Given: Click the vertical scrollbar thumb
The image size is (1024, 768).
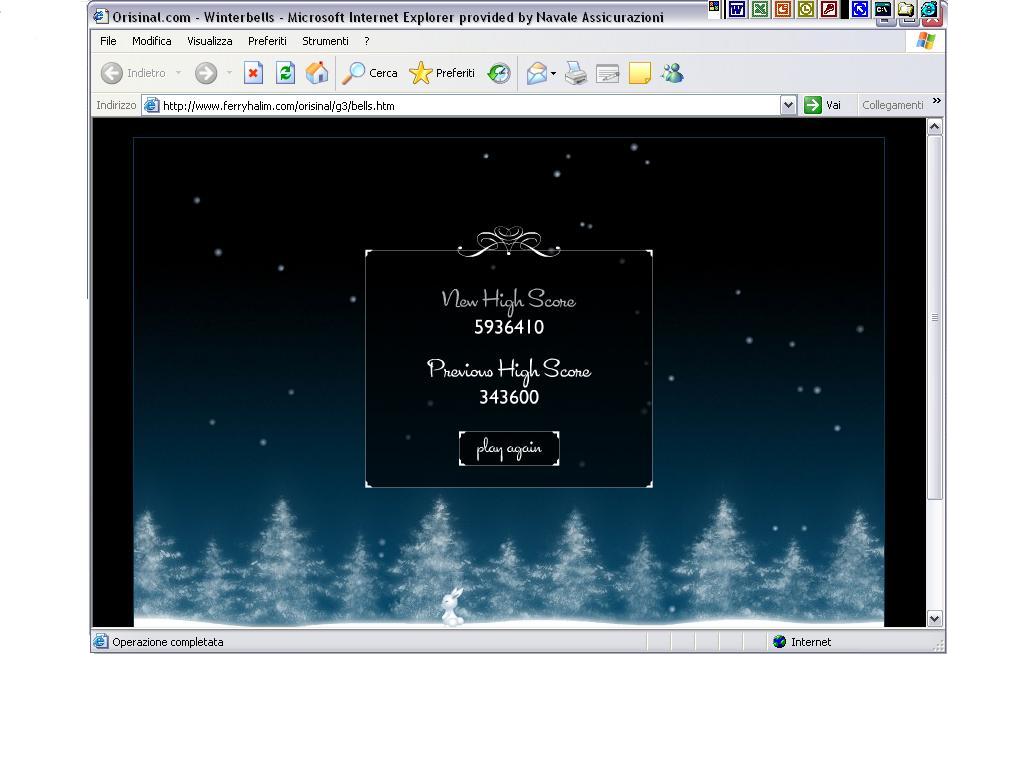Looking at the screenshot, I should [935, 317].
